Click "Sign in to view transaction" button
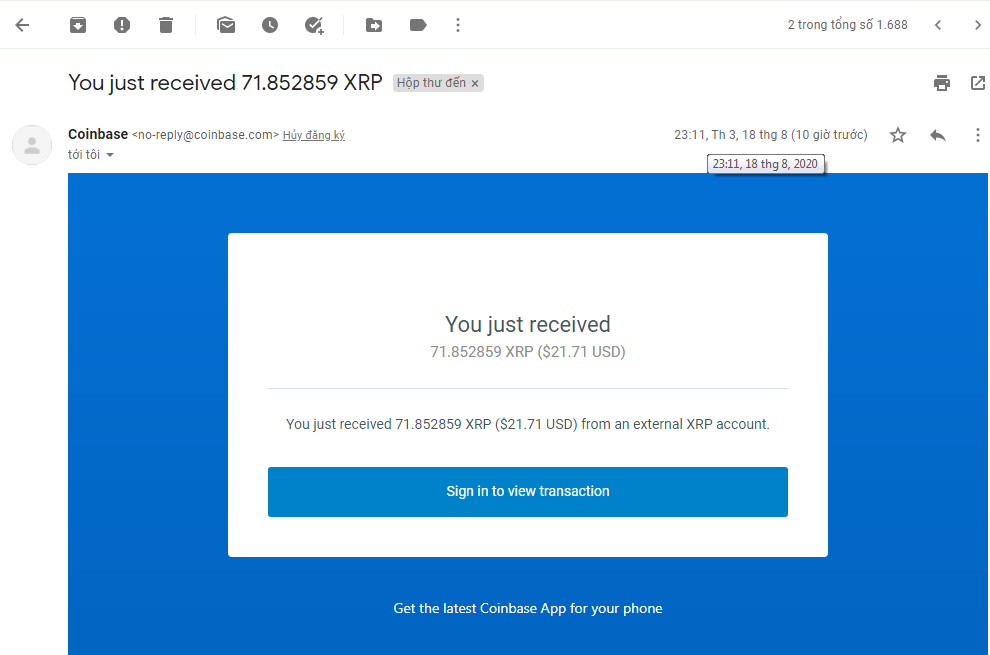 pyautogui.click(x=527, y=491)
